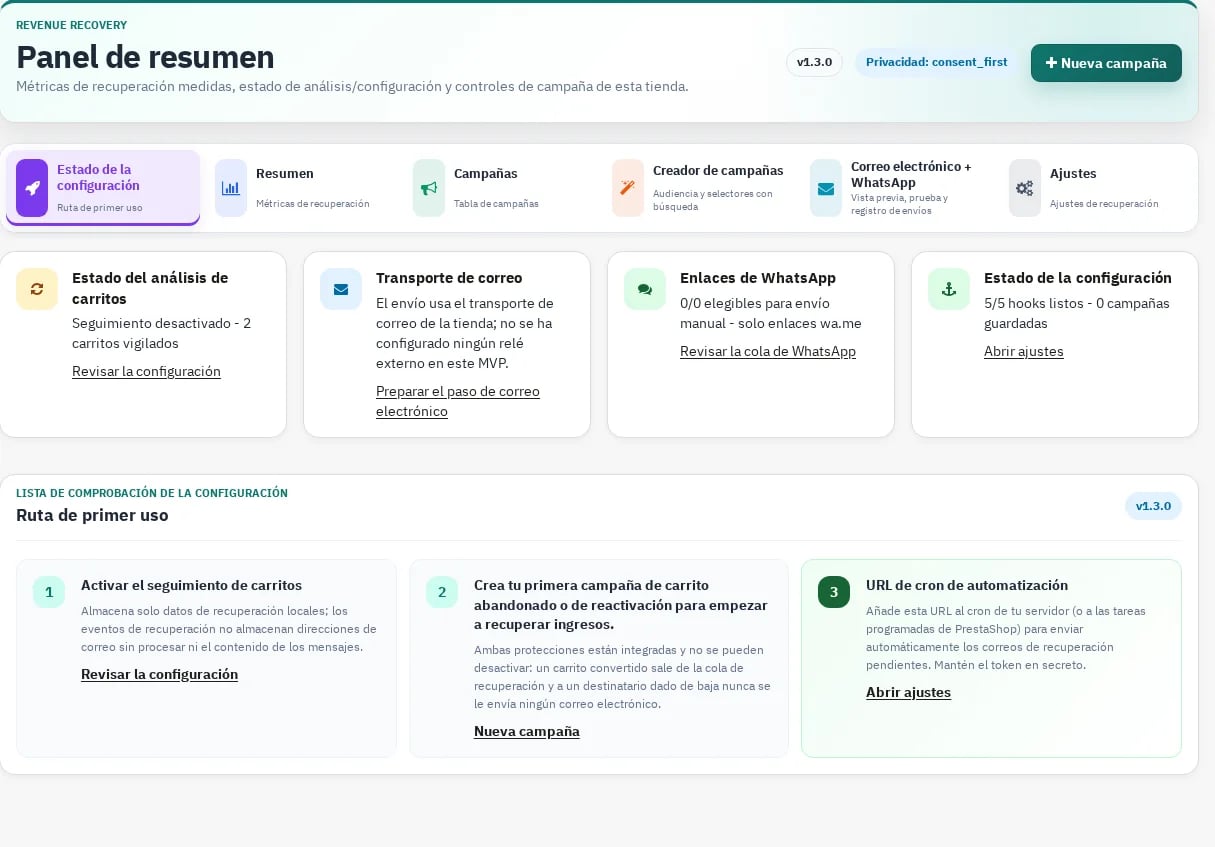The image size is (1215, 847).
Task: Select the Correo electrónico + WhatsApp tab
Action: tap(897, 188)
